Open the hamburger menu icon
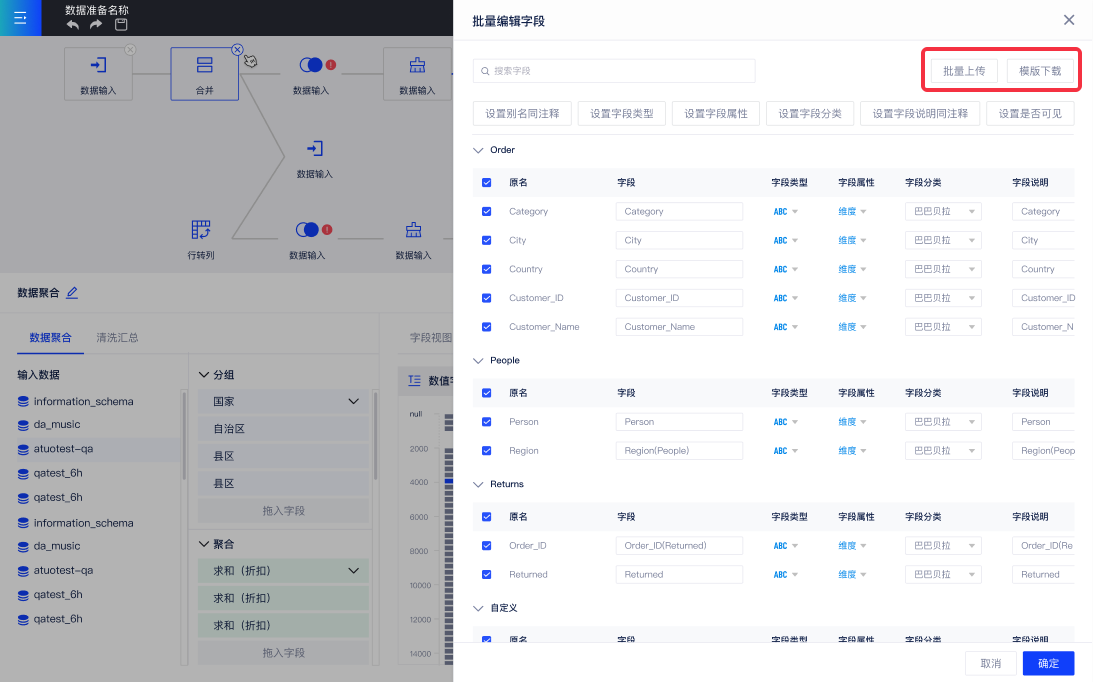The image size is (1093, 682). click(x=20, y=18)
